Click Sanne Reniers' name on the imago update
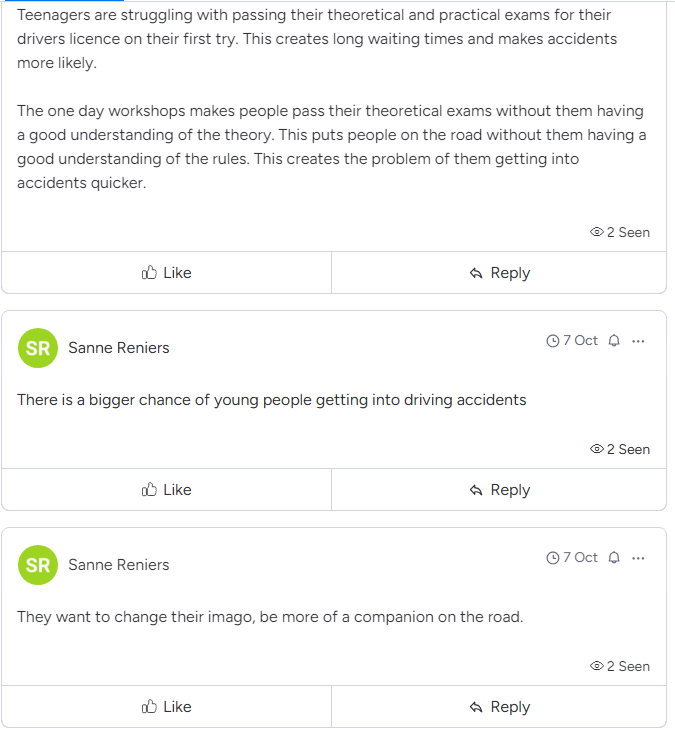675x736 pixels. [119, 565]
